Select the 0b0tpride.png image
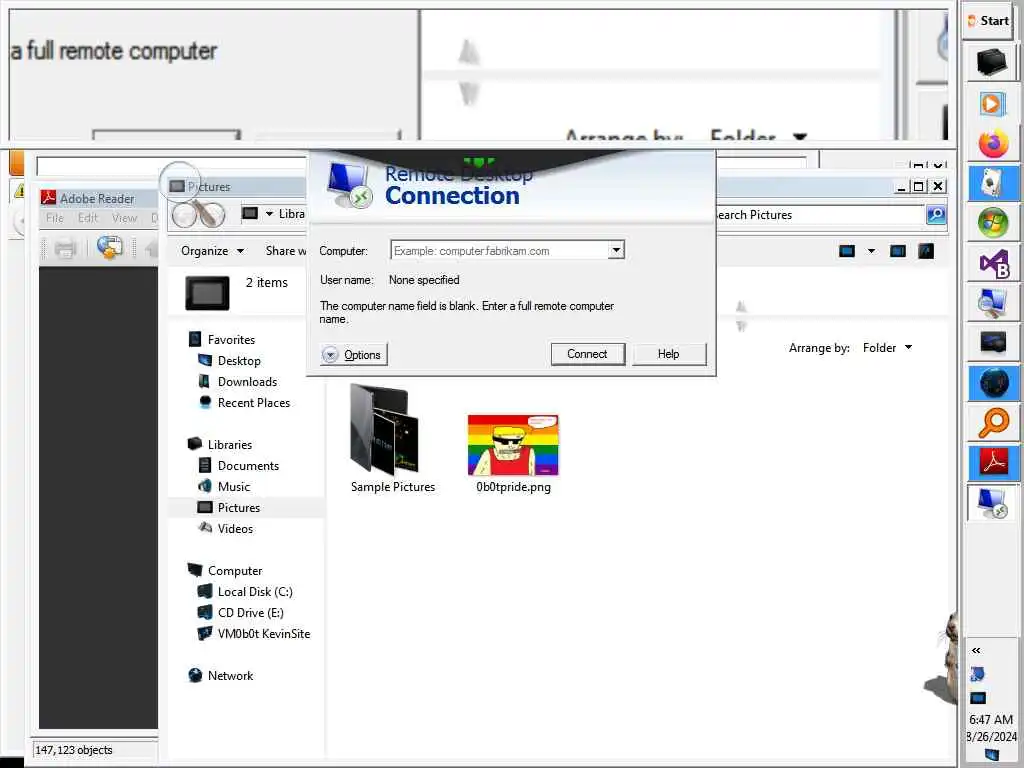Image resolution: width=1024 pixels, height=768 pixels. (513, 453)
